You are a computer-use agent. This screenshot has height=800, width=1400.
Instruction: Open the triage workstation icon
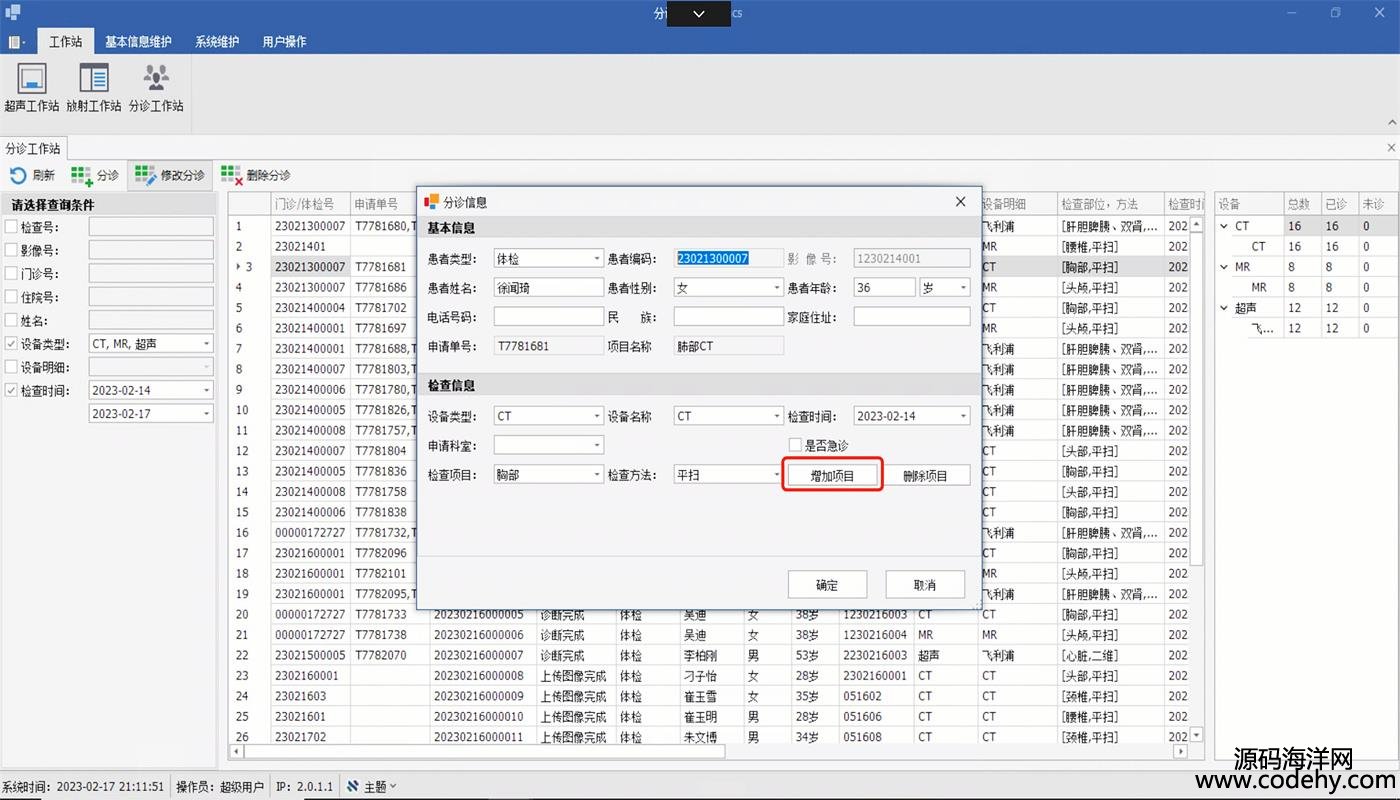(x=156, y=79)
